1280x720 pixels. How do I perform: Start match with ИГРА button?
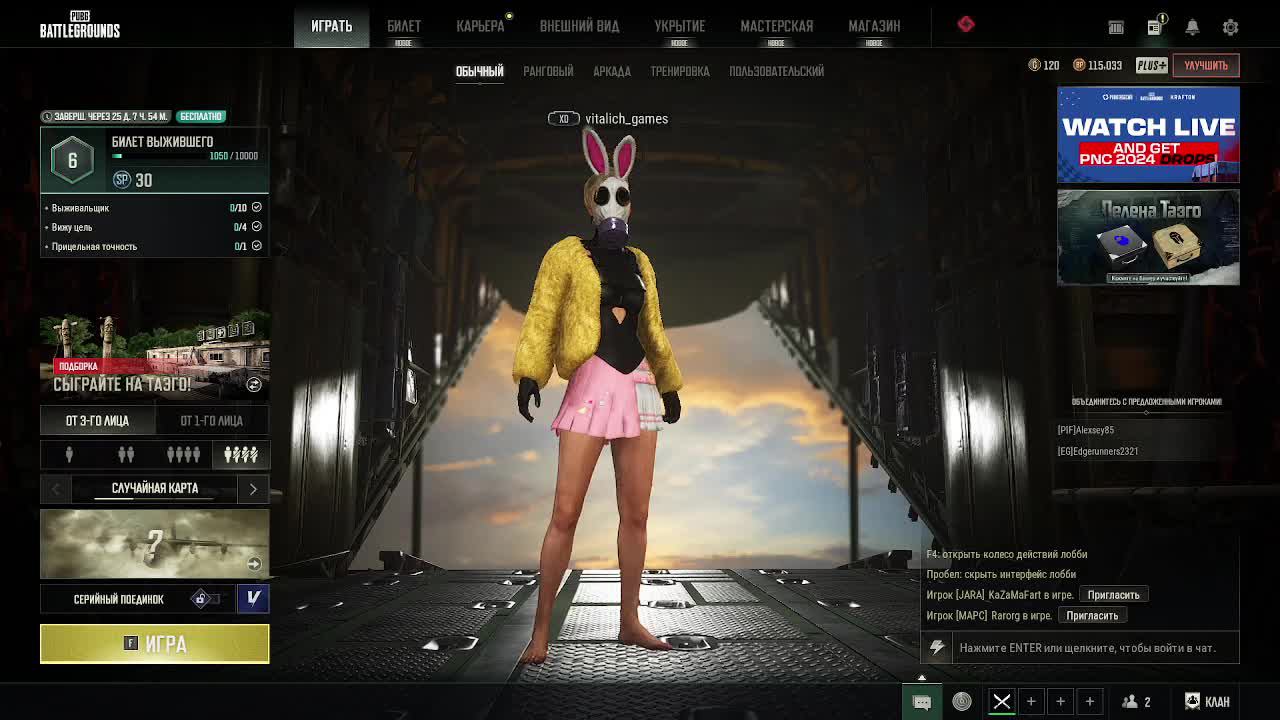(x=155, y=644)
